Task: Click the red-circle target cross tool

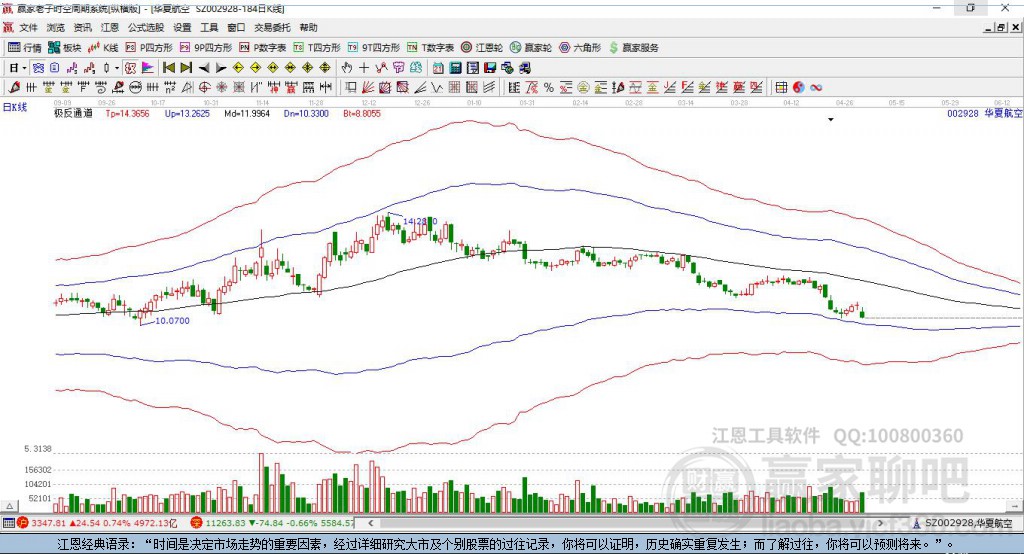Action: coord(204,88)
